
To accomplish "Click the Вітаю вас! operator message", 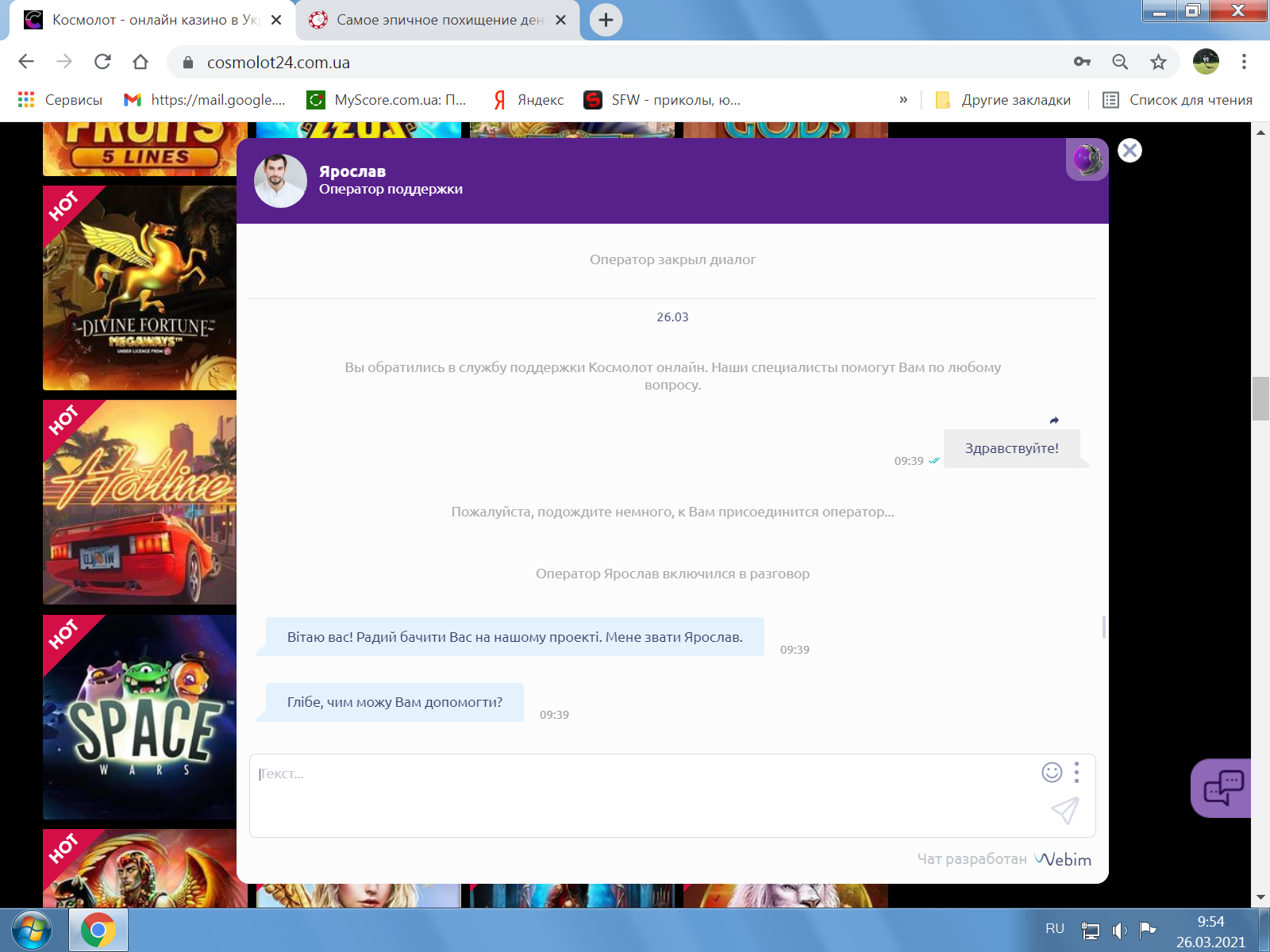I will [515, 637].
